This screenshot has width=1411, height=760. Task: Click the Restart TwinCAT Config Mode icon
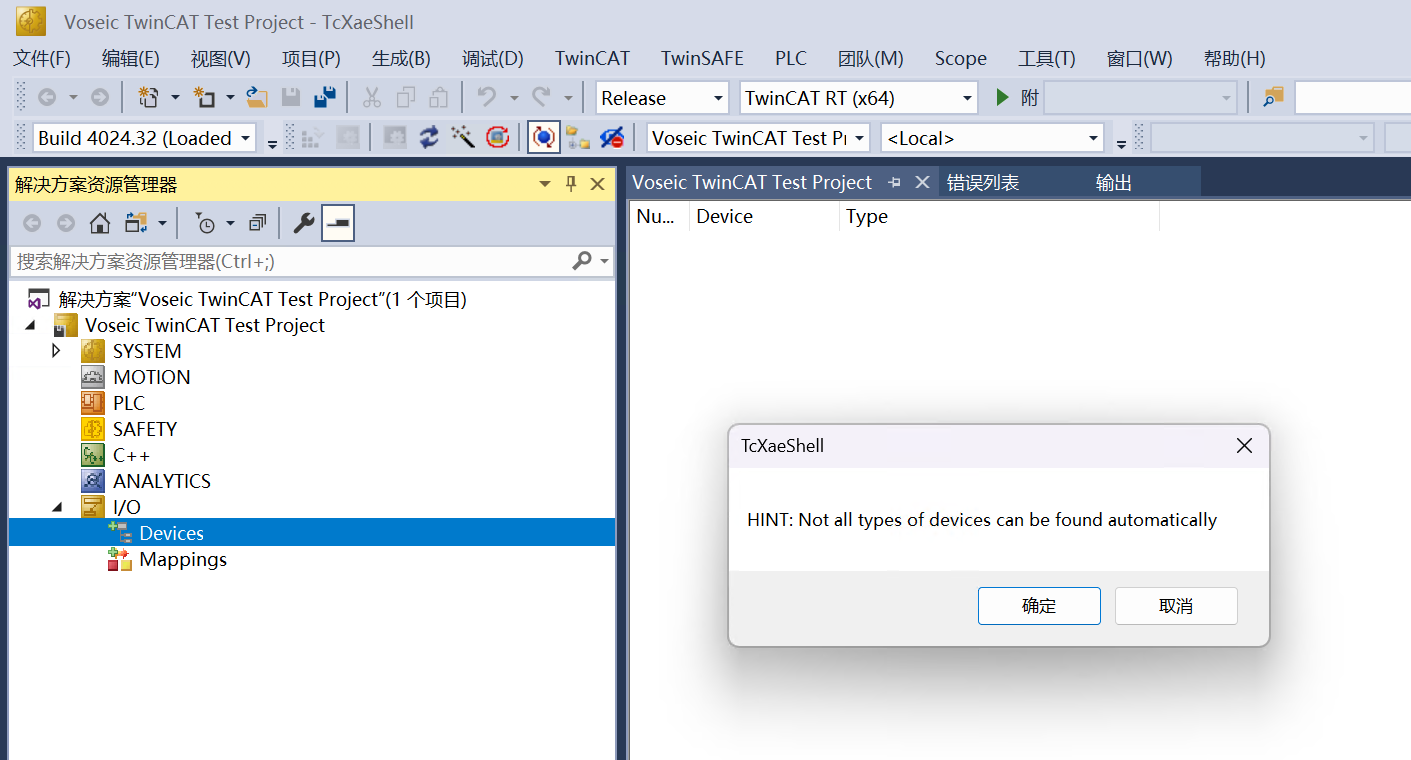(498, 137)
